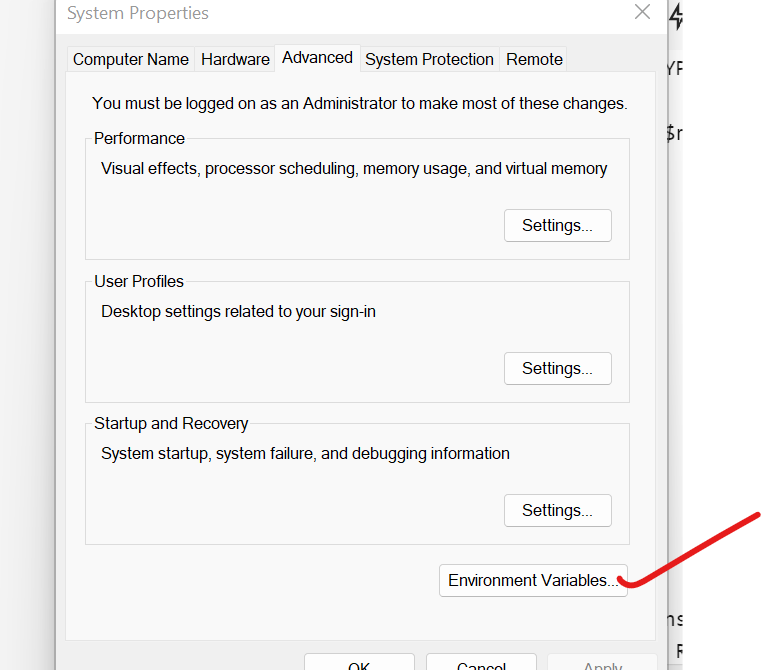Click the System Properties title bar text
The image size is (762, 670).
pos(138,14)
